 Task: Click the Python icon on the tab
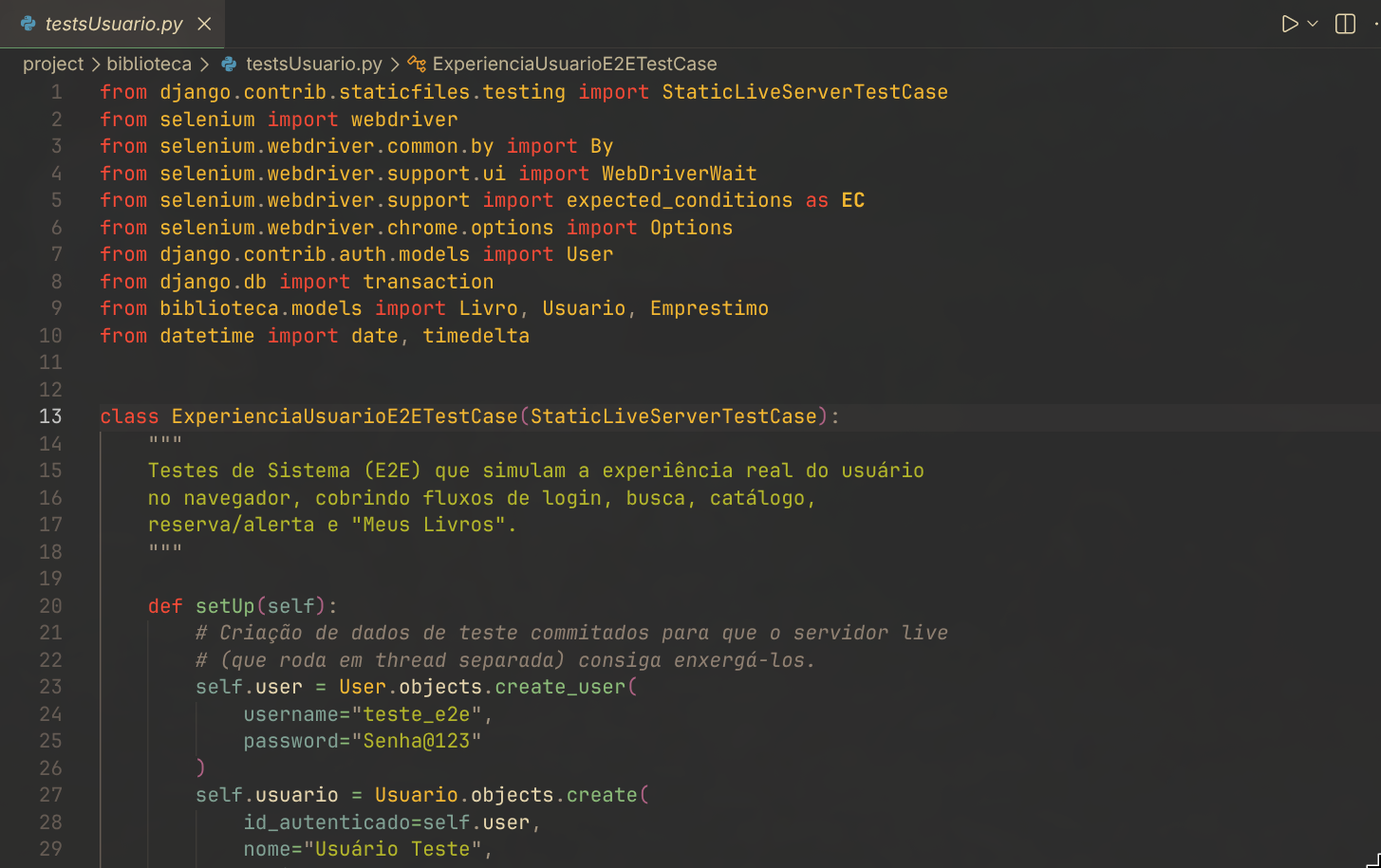tap(28, 24)
